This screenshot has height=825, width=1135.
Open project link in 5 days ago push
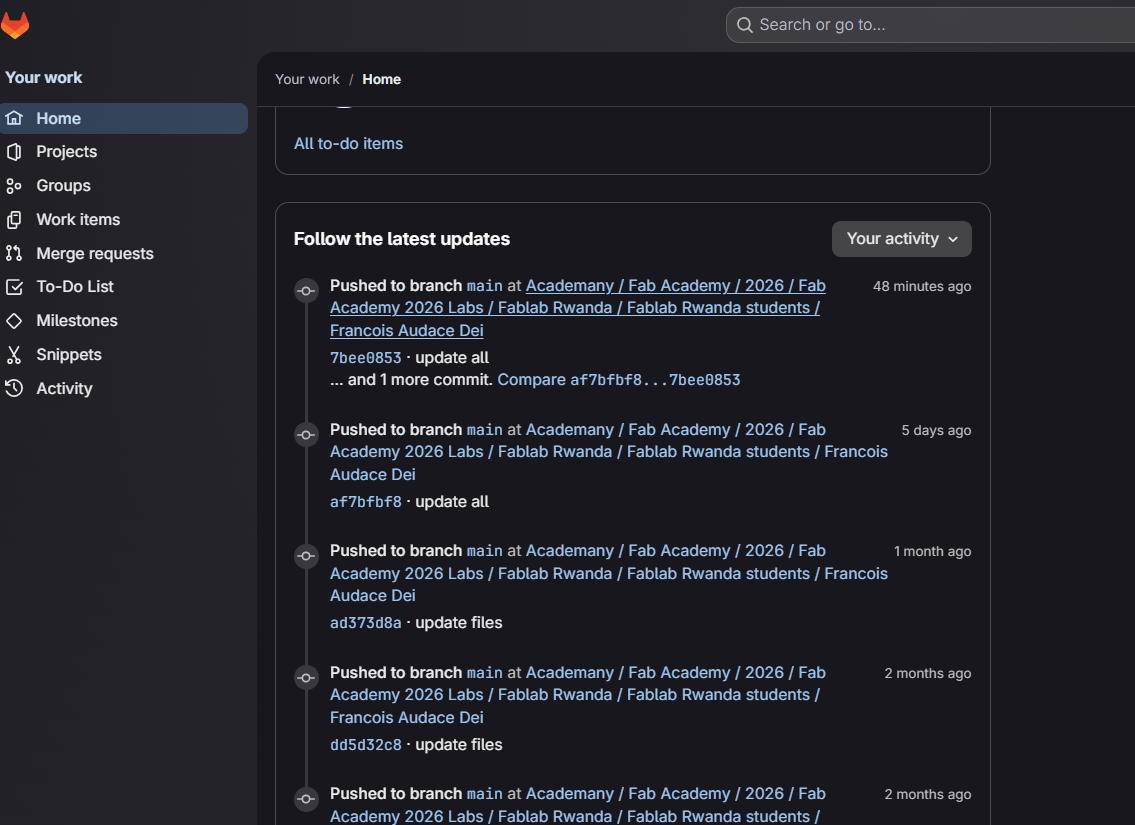(609, 452)
